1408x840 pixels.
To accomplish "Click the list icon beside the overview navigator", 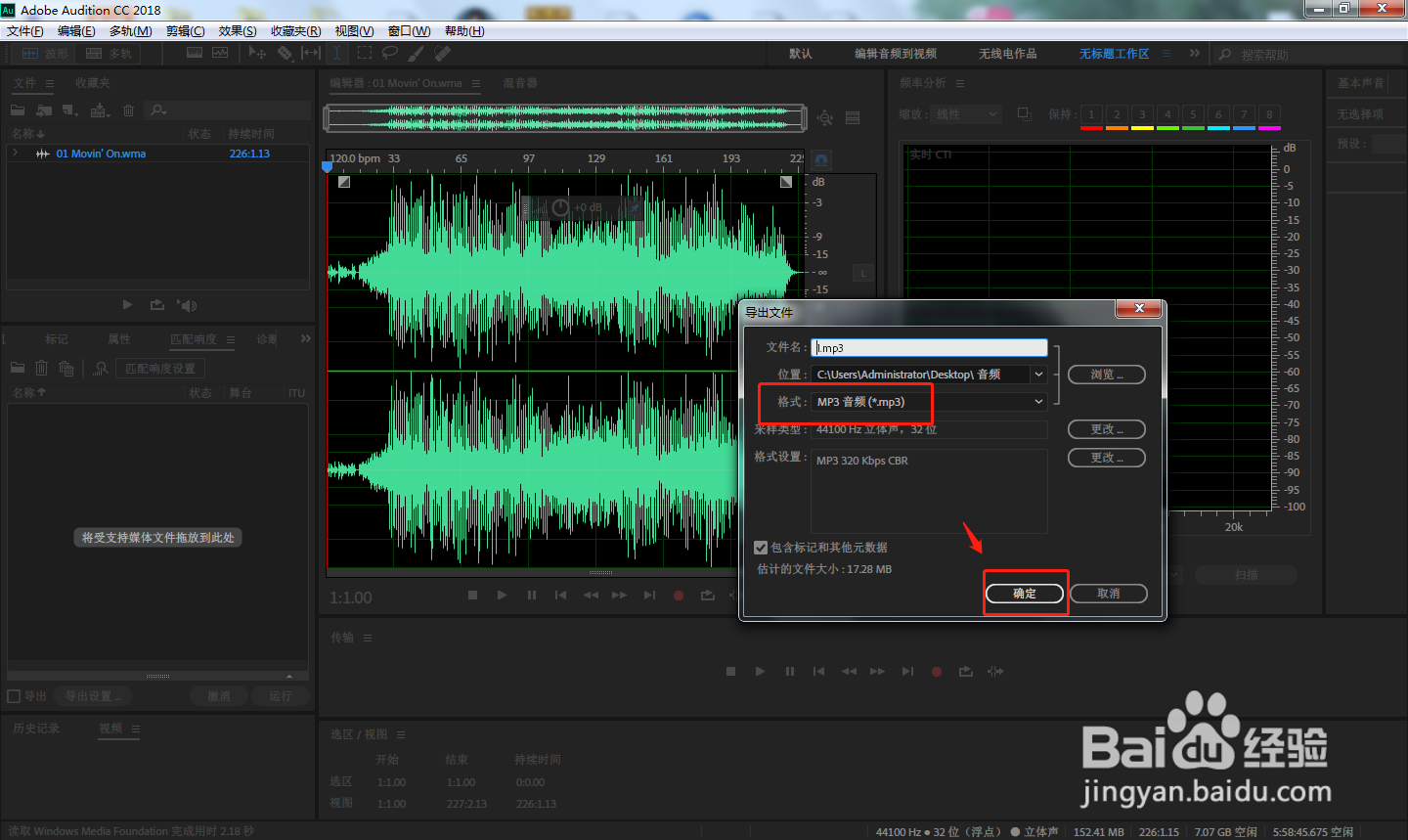I will (853, 118).
